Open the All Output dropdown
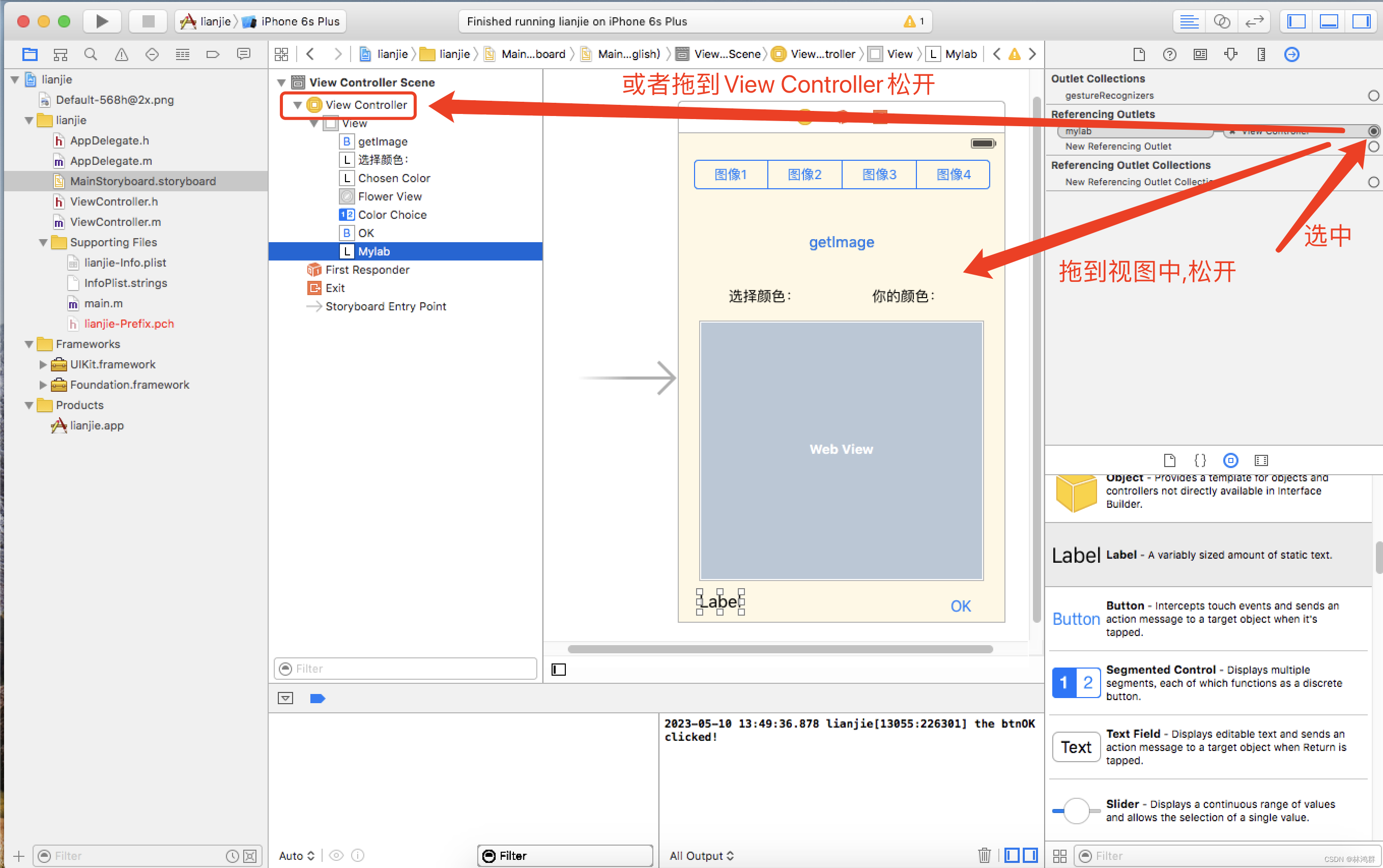Screen dimensions: 1383x868 coord(701,855)
